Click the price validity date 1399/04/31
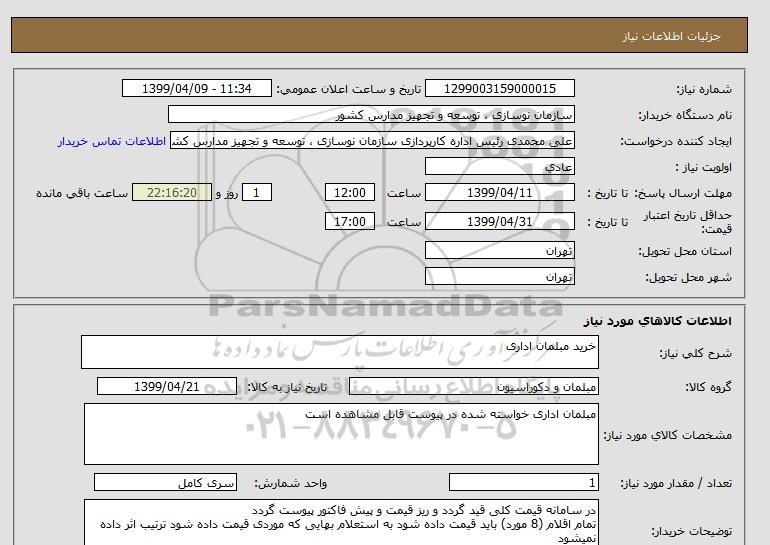 [x=499, y=221]
